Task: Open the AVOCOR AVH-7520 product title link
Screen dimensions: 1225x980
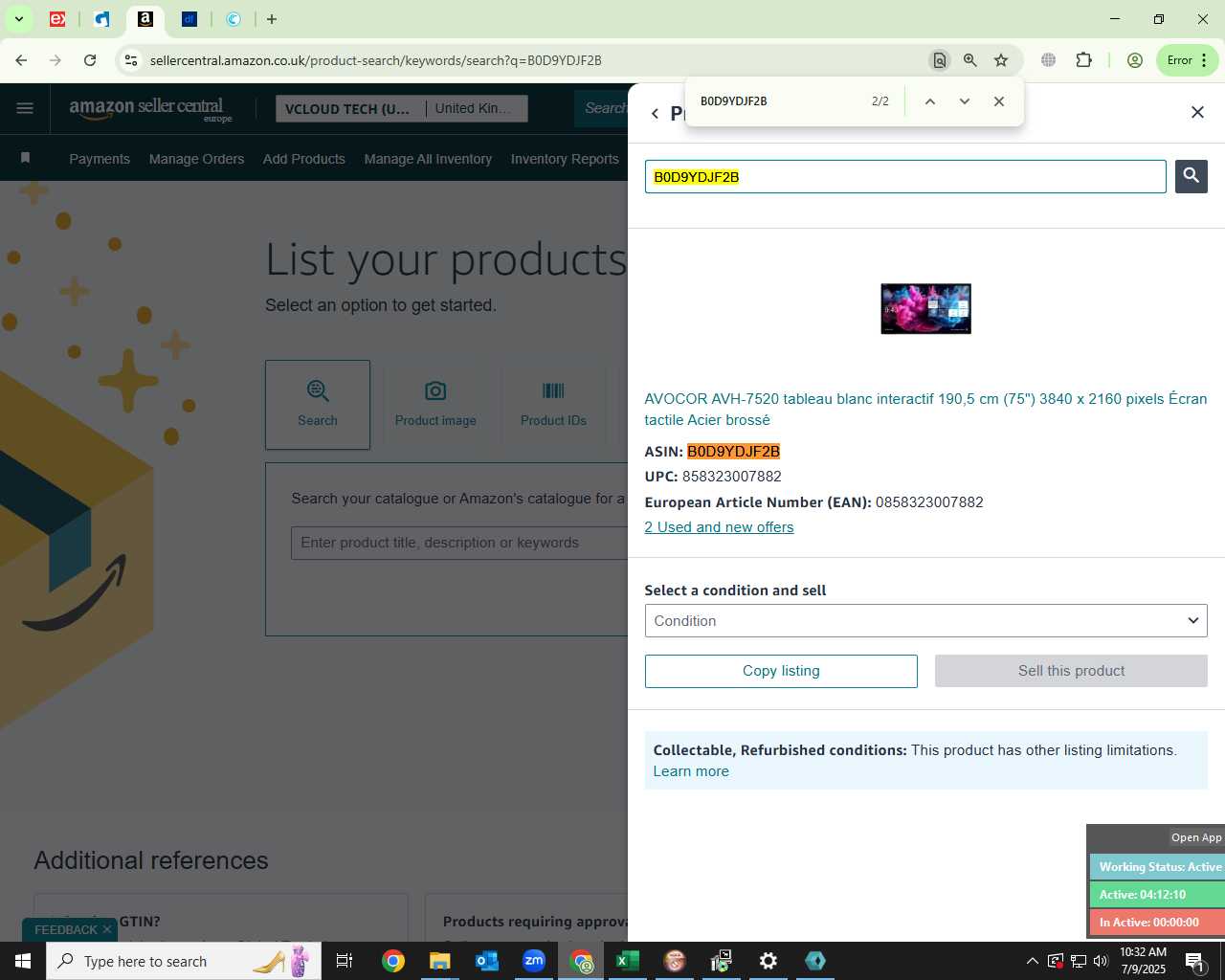Action: point(925,409)
